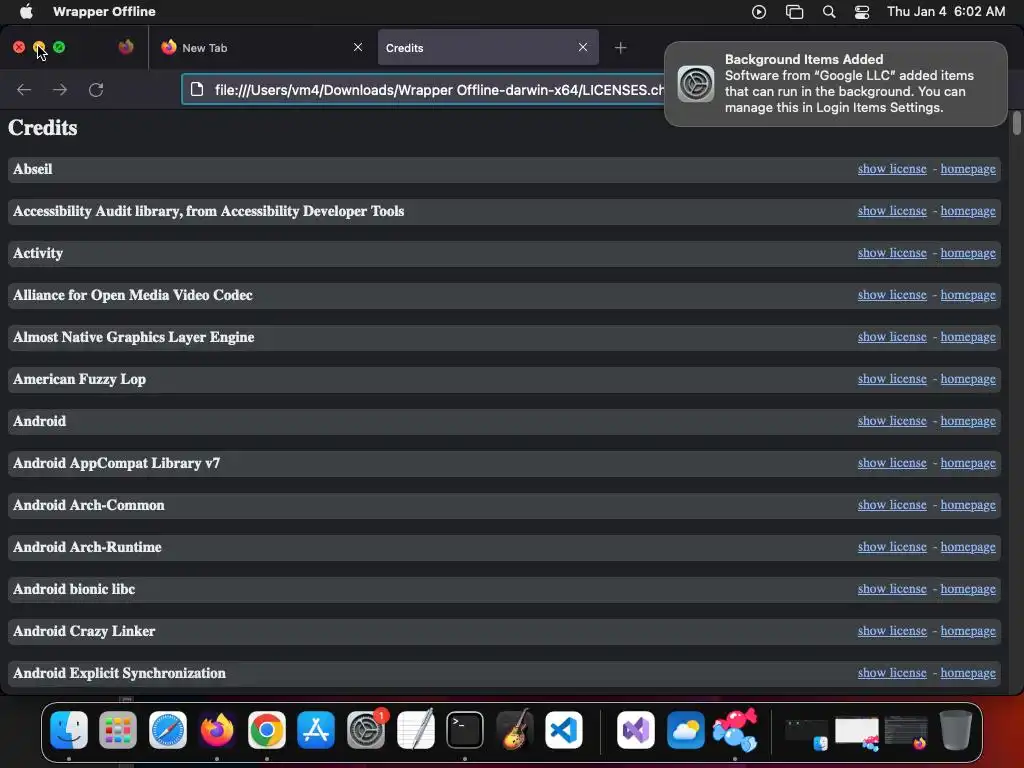Open Android bionic libc homepage
The image size is (1024, 768).
tap(968, 588)
